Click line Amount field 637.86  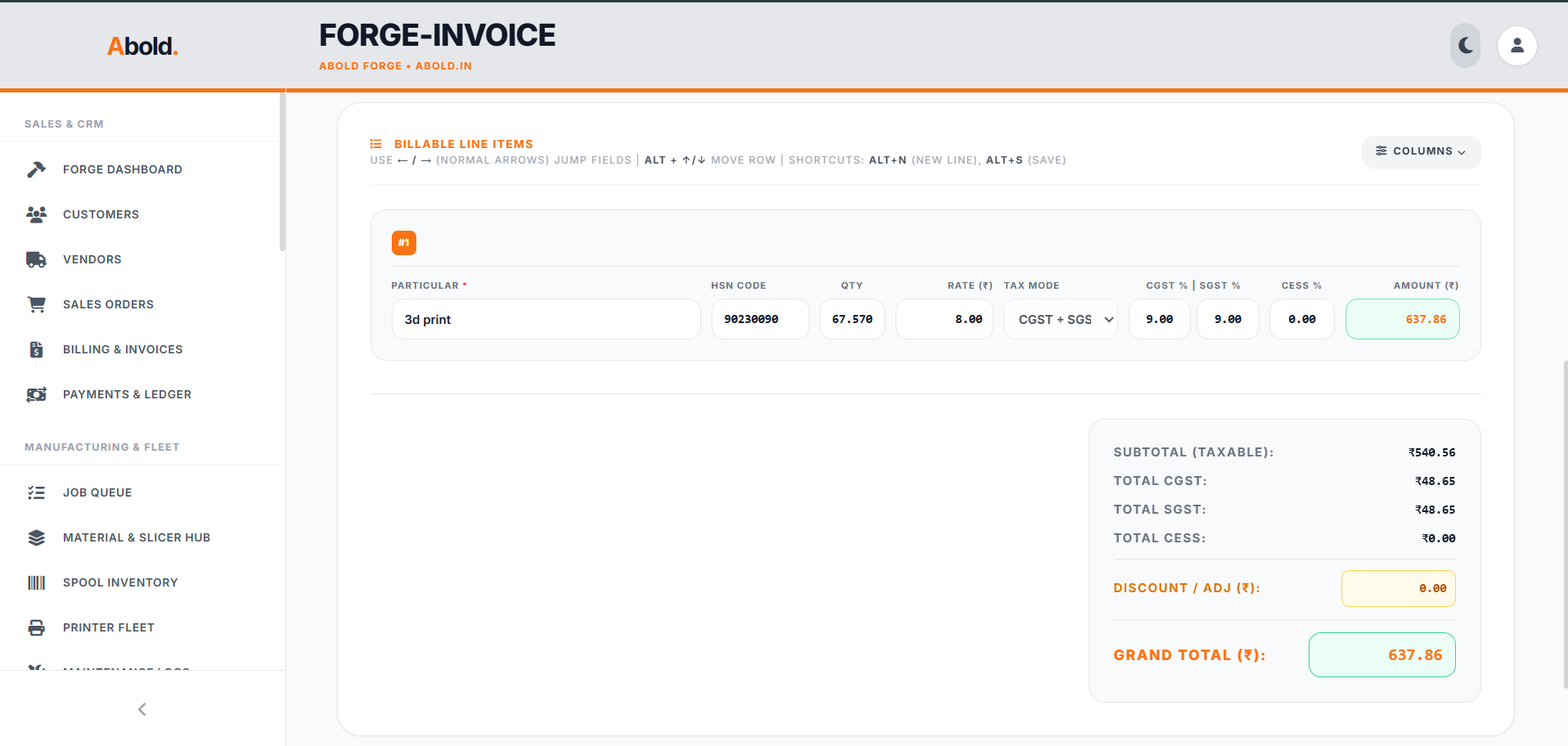tap(1403, 319)
